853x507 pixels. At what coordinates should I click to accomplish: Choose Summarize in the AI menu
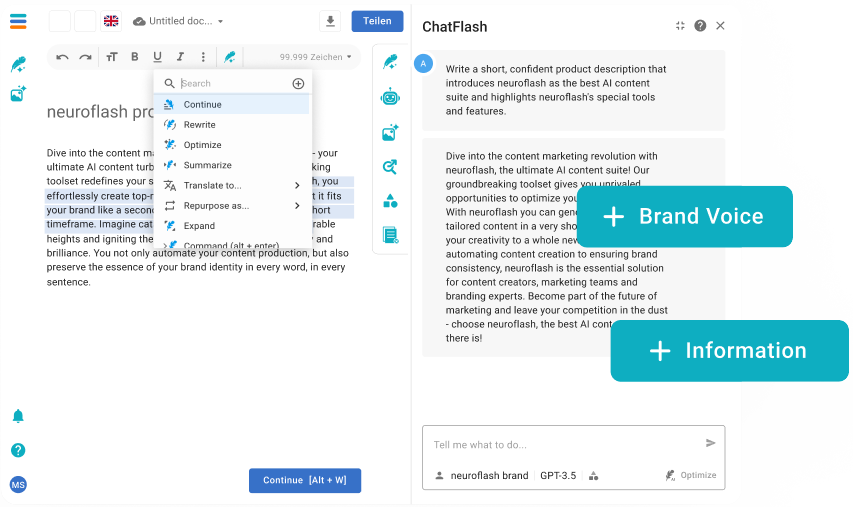tap(207, 165)
